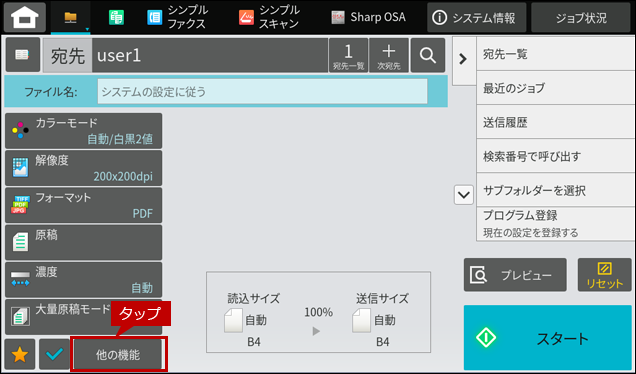The width and height of the screenshot is (636, 374).
Task: Launch Sharp OSA
Action: coord(368,17)
